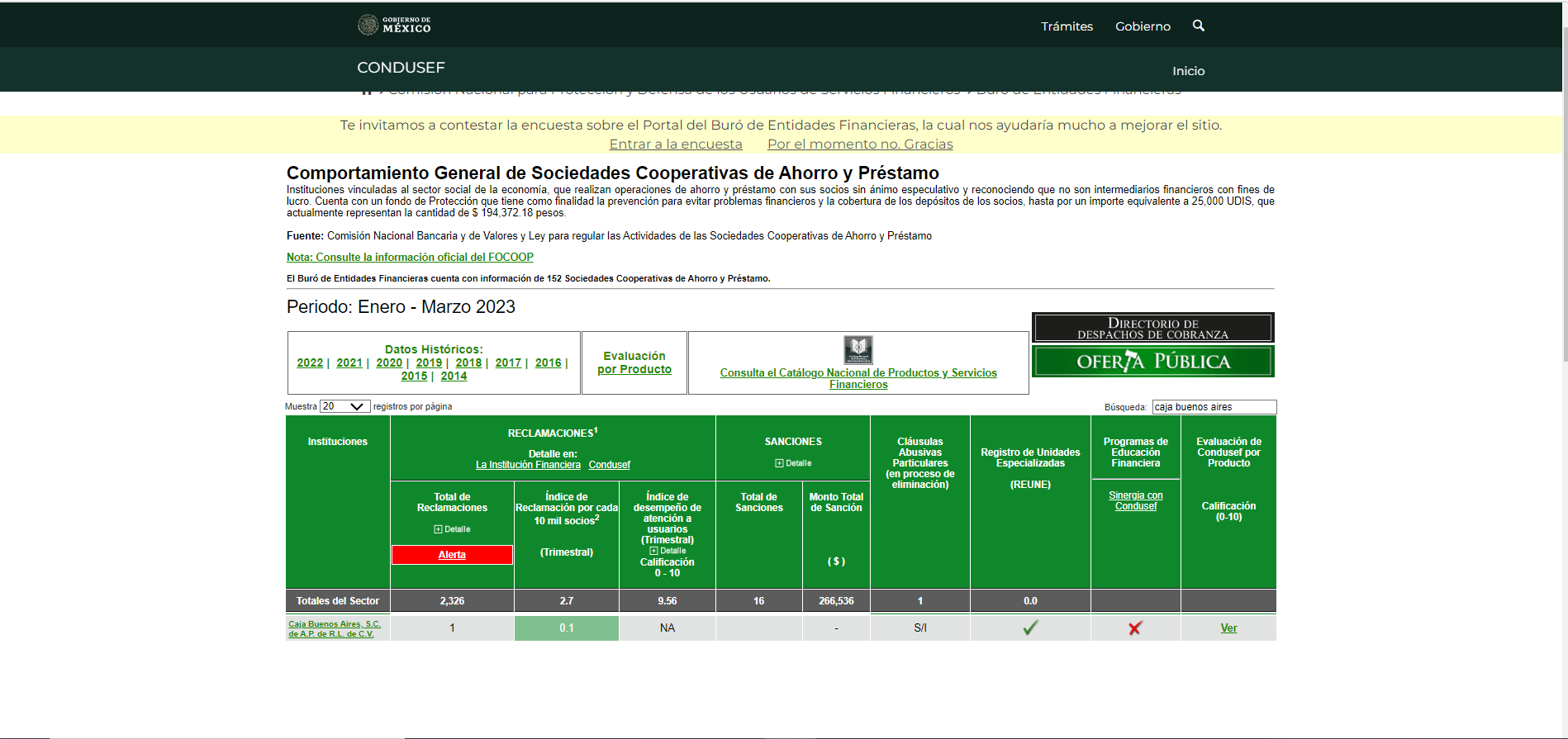
Task: Open Trámites menu
Action: 1067,26
